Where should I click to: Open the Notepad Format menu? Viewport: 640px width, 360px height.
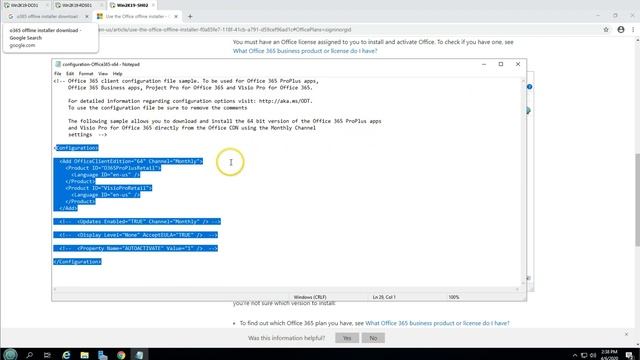[86, 74]
